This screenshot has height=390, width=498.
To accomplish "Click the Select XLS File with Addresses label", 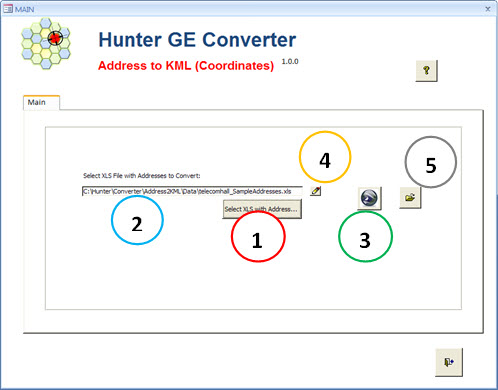I will click(x=142, y=176).
